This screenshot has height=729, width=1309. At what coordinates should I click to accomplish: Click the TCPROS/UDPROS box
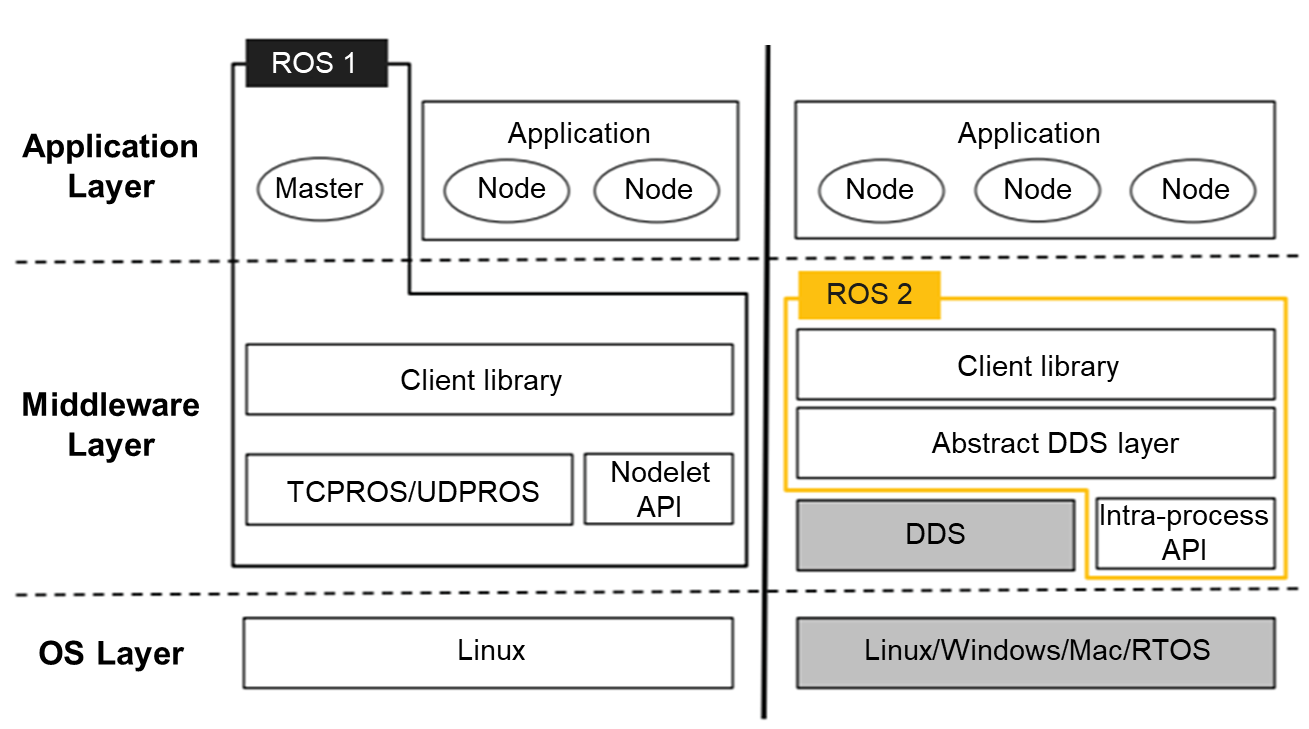pos(411,491)
